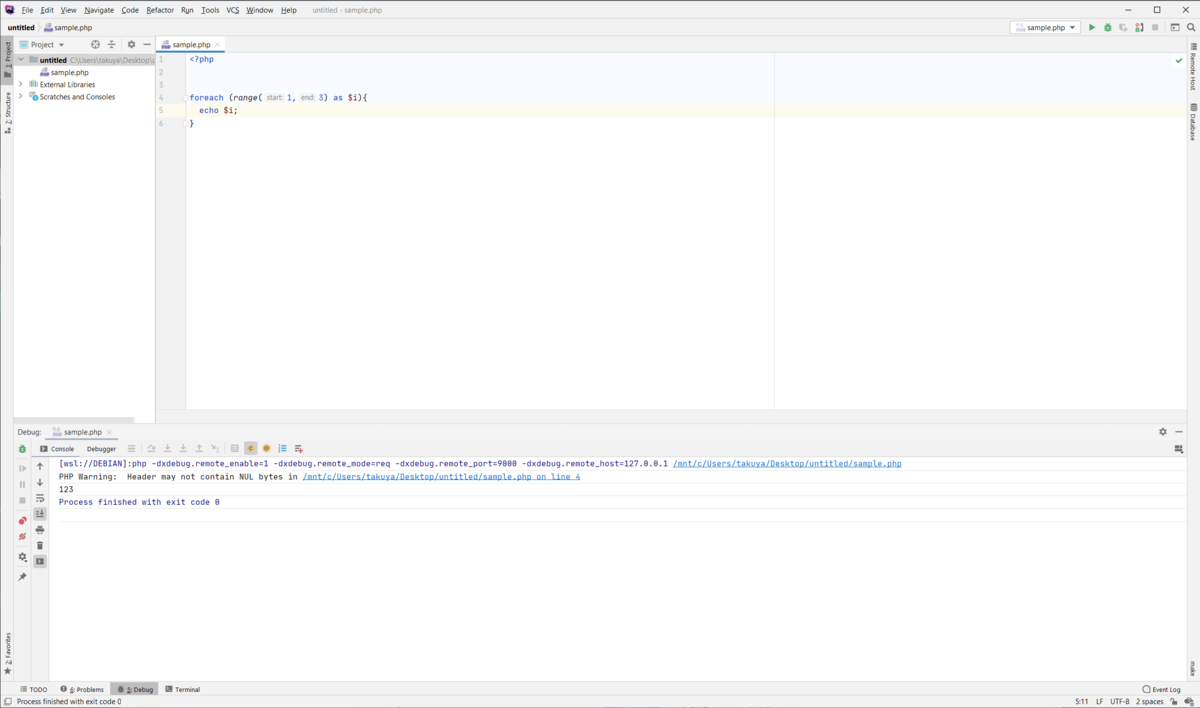Run sample.php using the green Run icon

1092,27
